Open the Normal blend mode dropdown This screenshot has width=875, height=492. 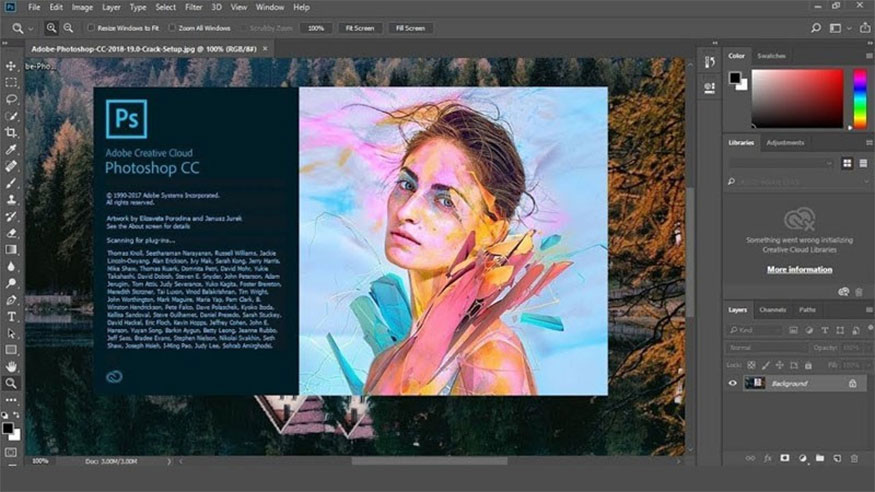click(x=767, y=348)
